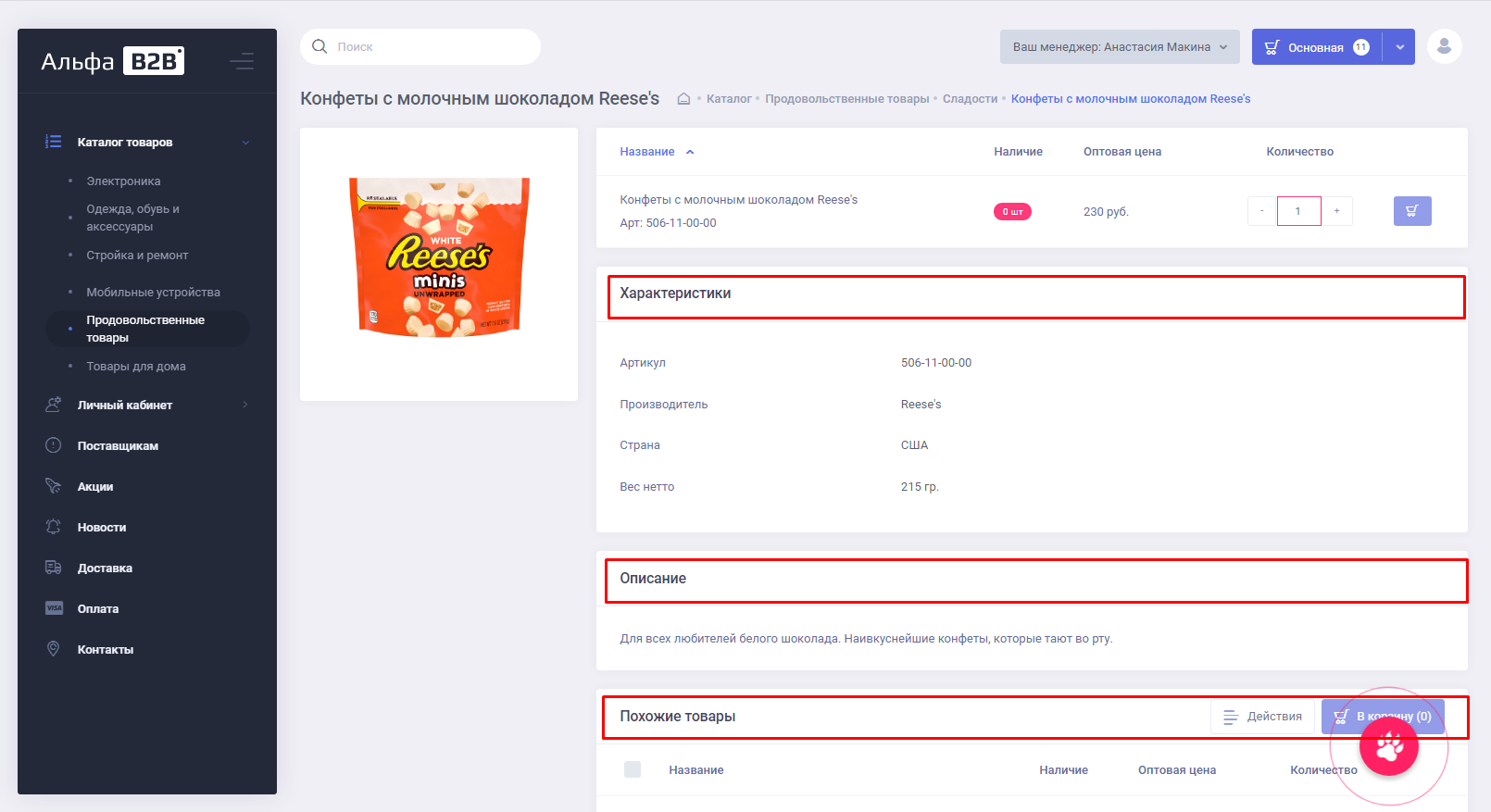The width and height of the screenshot is (1491, 812).
Task: Click the Альфа B2B logo
Action: point(112,61)
